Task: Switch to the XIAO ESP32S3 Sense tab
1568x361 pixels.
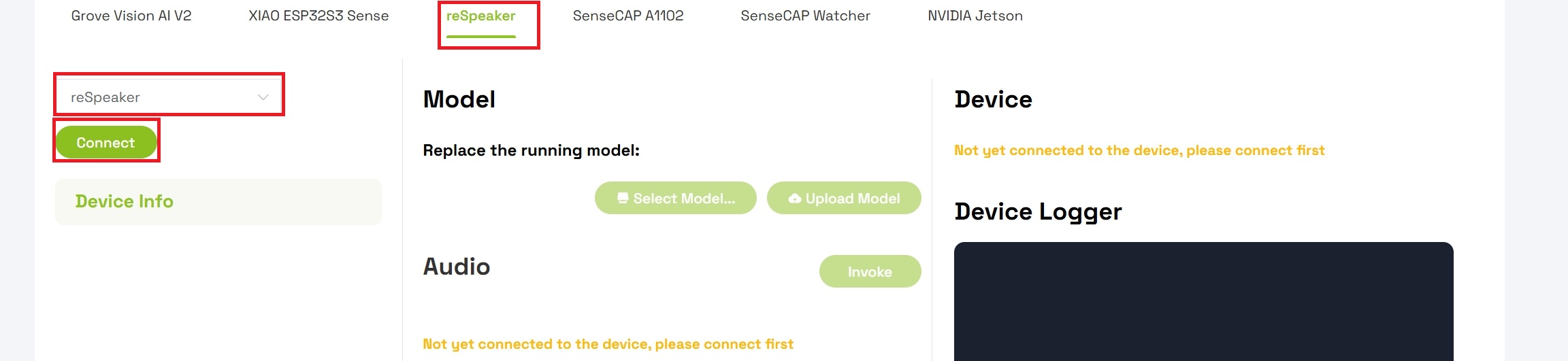Action: pos(318,16)
